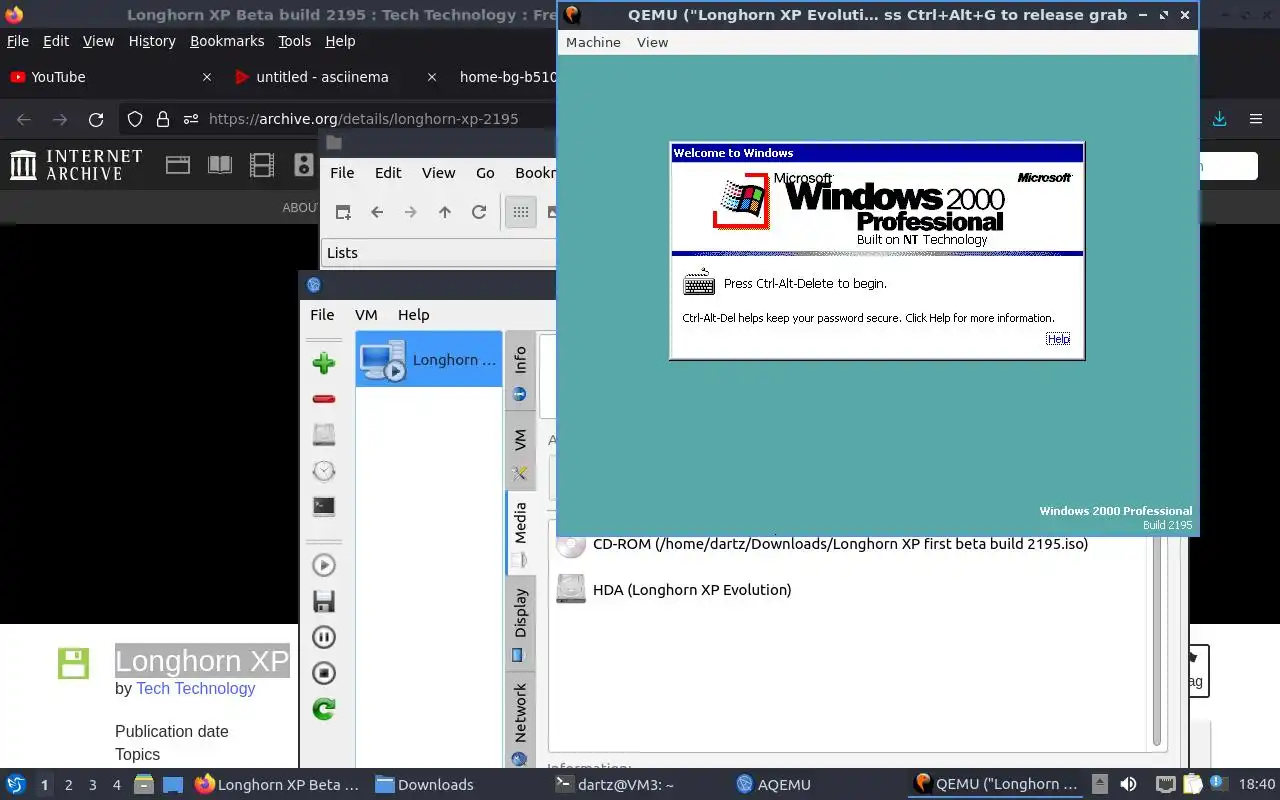This screenshot has width=1280, height=800.
Task: Open the Firefox Tools menu
Action: click(x=294, y=41)
